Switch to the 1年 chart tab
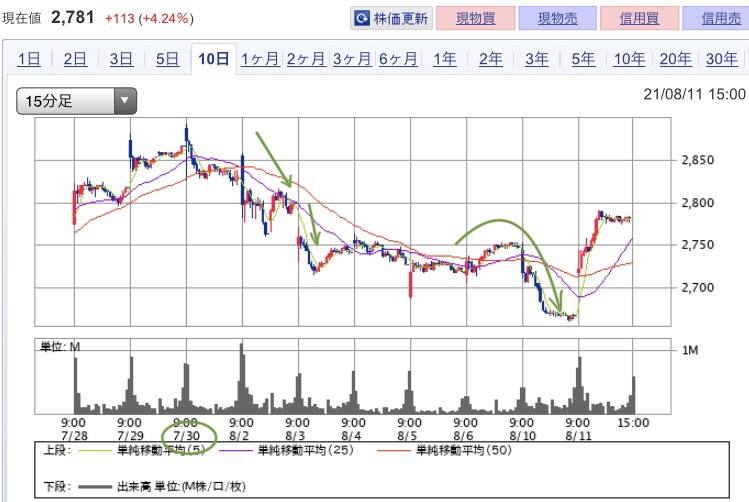 pos(444,59)
